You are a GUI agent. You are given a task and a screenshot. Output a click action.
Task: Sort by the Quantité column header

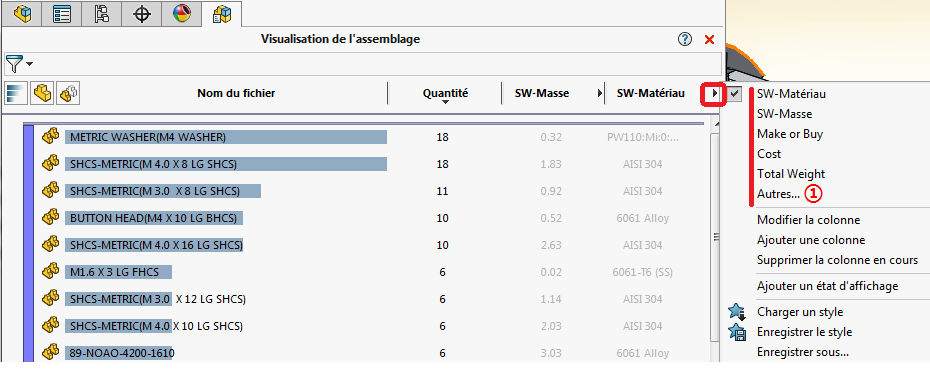[445, 93]
